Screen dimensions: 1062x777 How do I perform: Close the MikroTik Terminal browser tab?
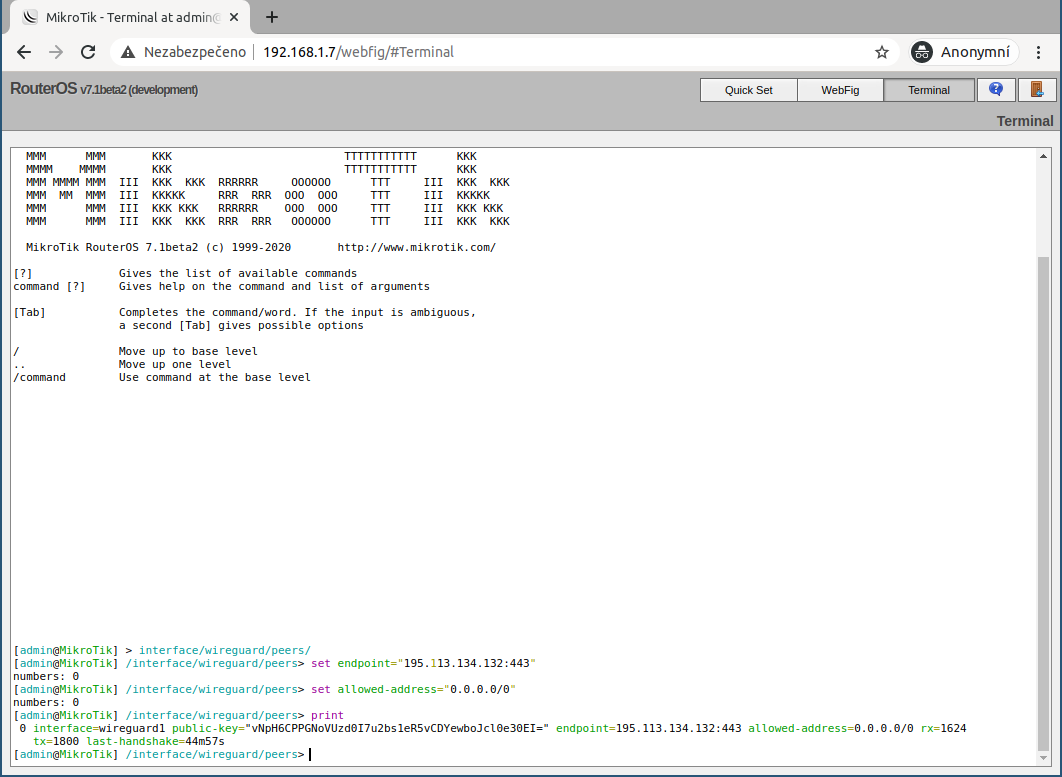pyautogui.click(x=236, y=17)
